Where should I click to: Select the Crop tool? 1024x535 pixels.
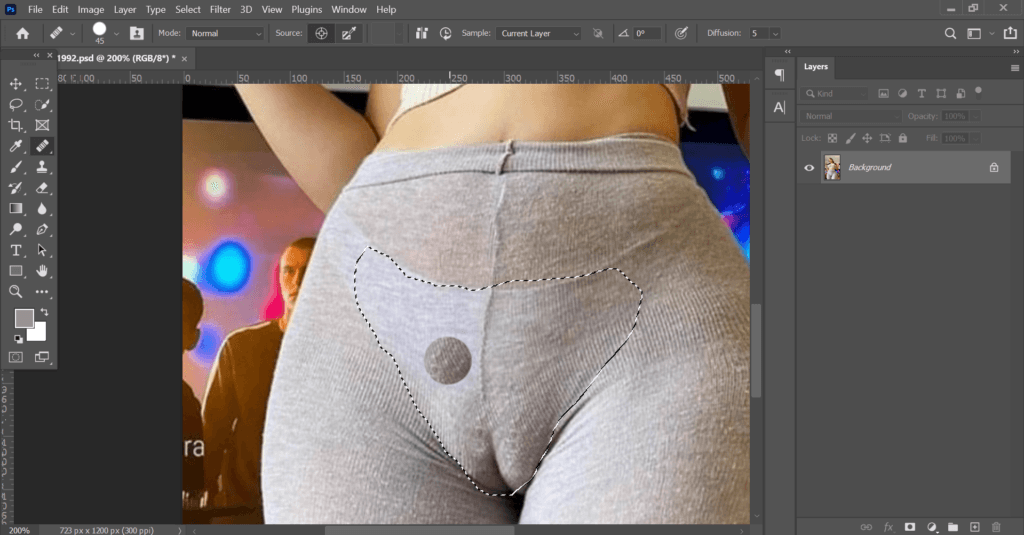pyautogui.click(x=16, y=126)
